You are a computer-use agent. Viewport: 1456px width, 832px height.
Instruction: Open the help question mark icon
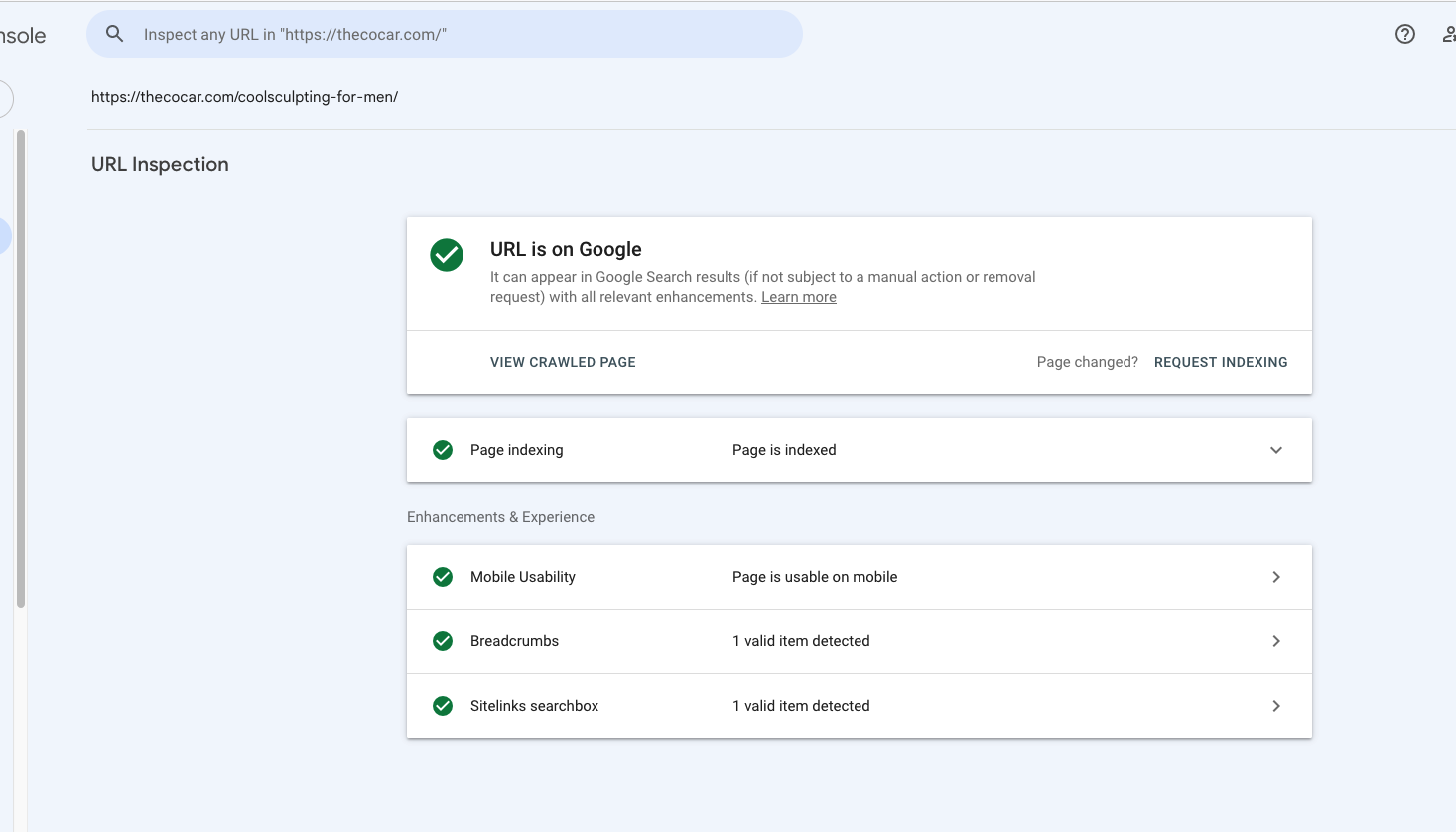pyautogui.click(x=1405, y=34)
